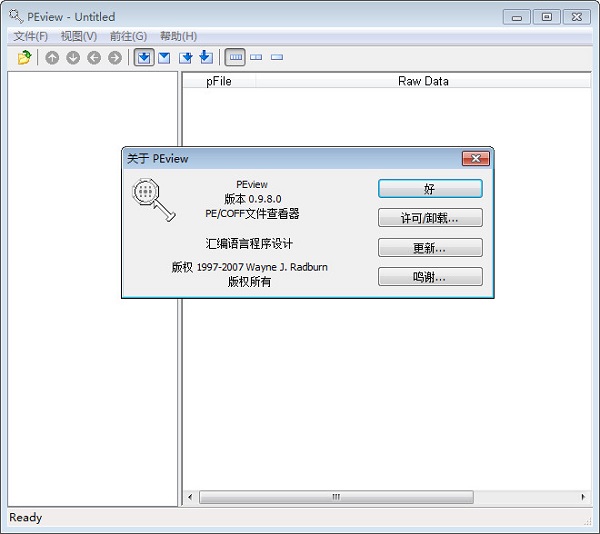Click the 好 button in About dialog
Screen dimensions: 600x534
[x=430, y=189]
